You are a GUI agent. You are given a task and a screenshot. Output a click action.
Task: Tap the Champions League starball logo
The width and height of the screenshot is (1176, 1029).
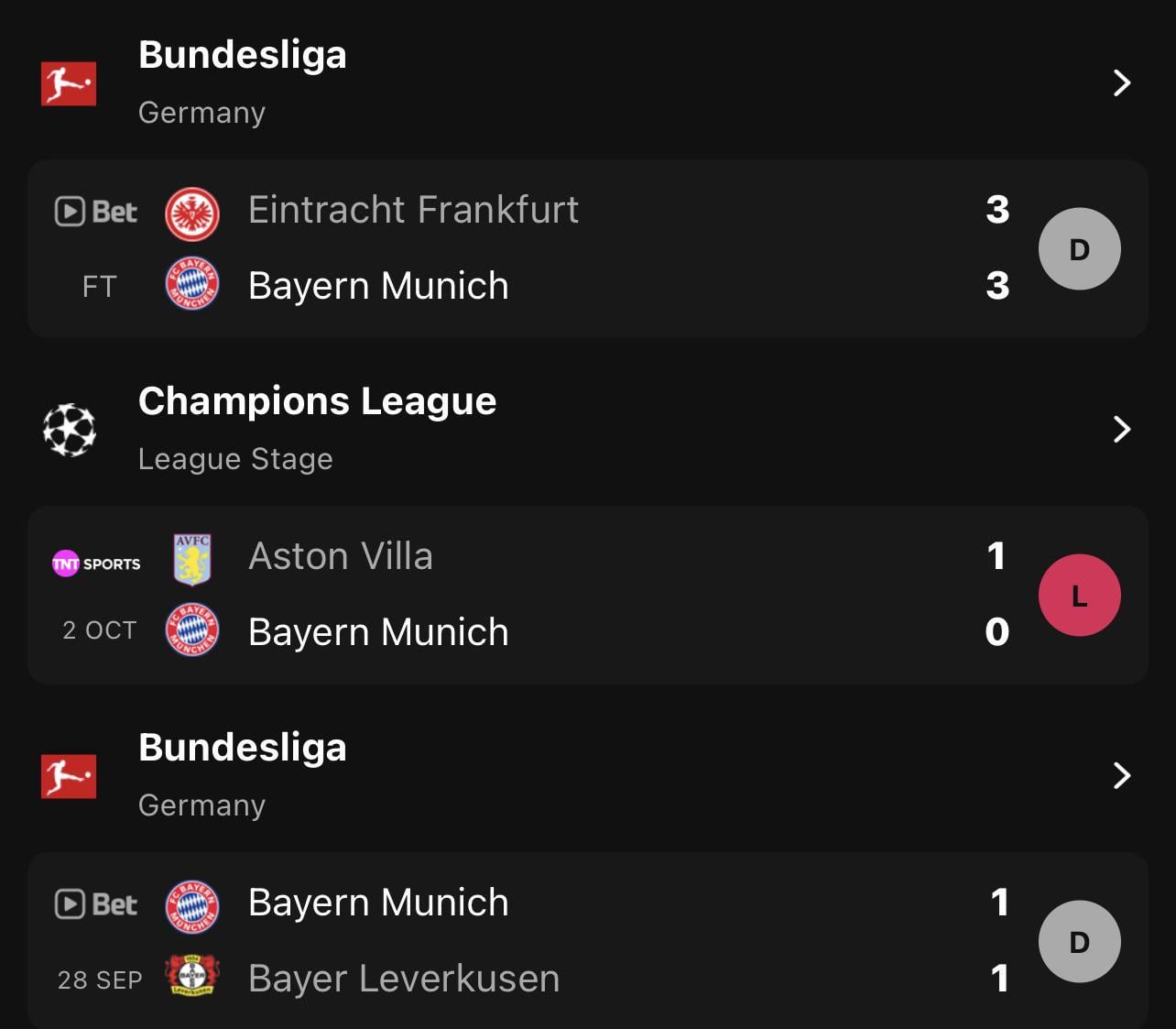click(x=70, y=430)
